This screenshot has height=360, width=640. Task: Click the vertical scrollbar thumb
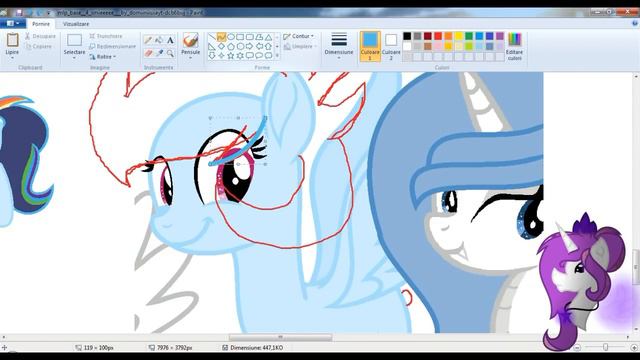(636, 267)
